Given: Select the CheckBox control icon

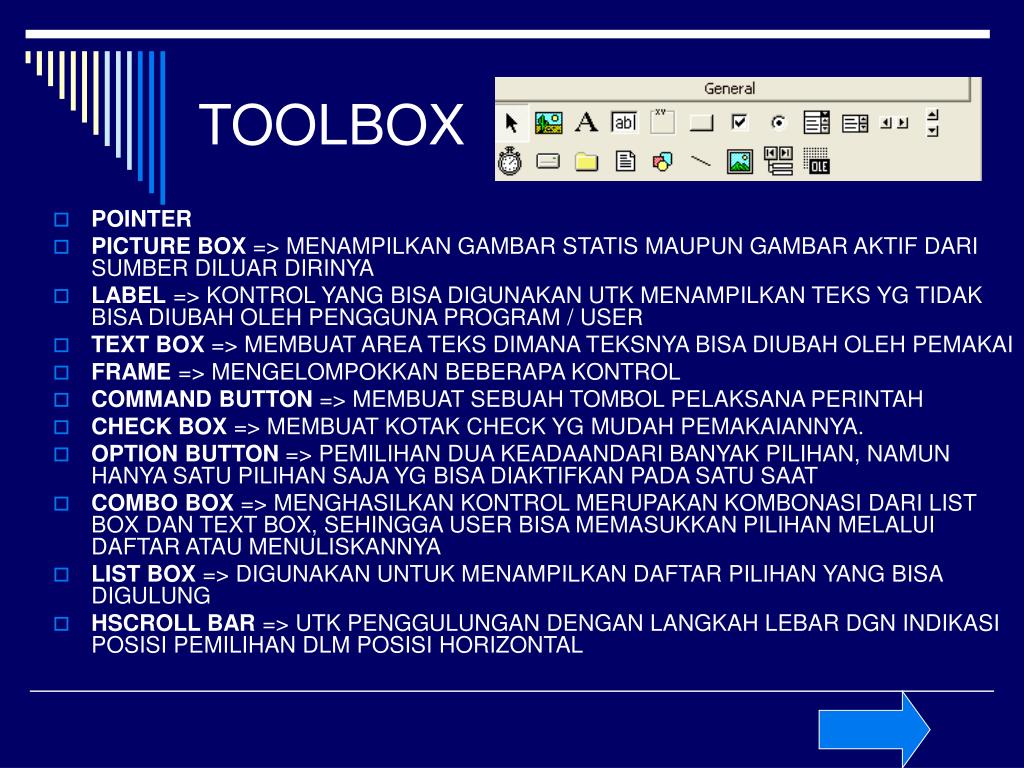Looking at the screenshot, I should point(739,122).
